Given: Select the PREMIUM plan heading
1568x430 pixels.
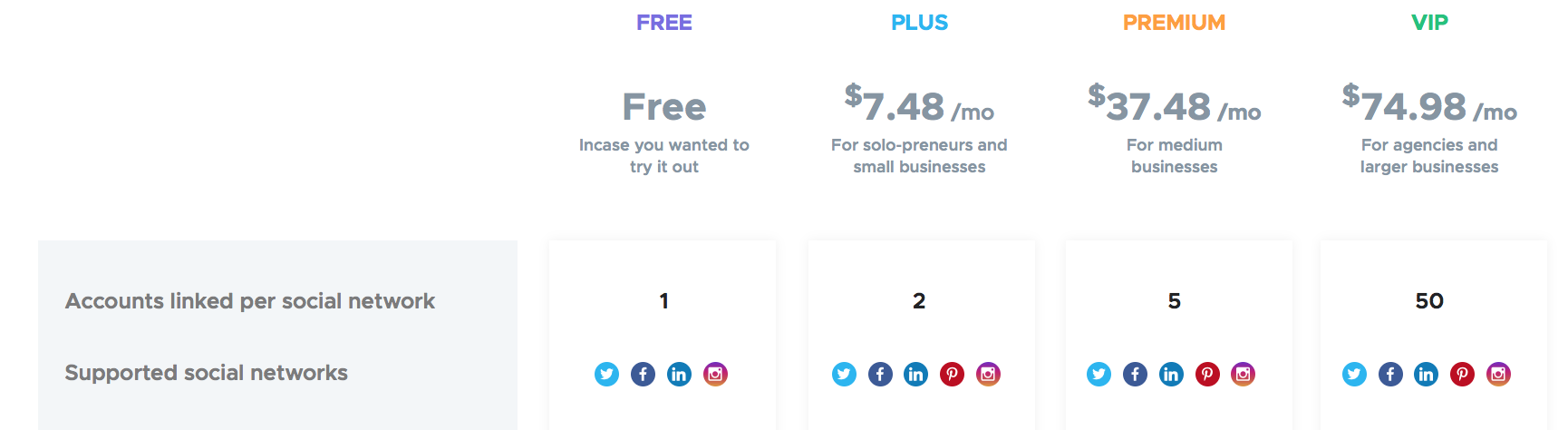Looking at the screenshot, I should (1175, 23).
